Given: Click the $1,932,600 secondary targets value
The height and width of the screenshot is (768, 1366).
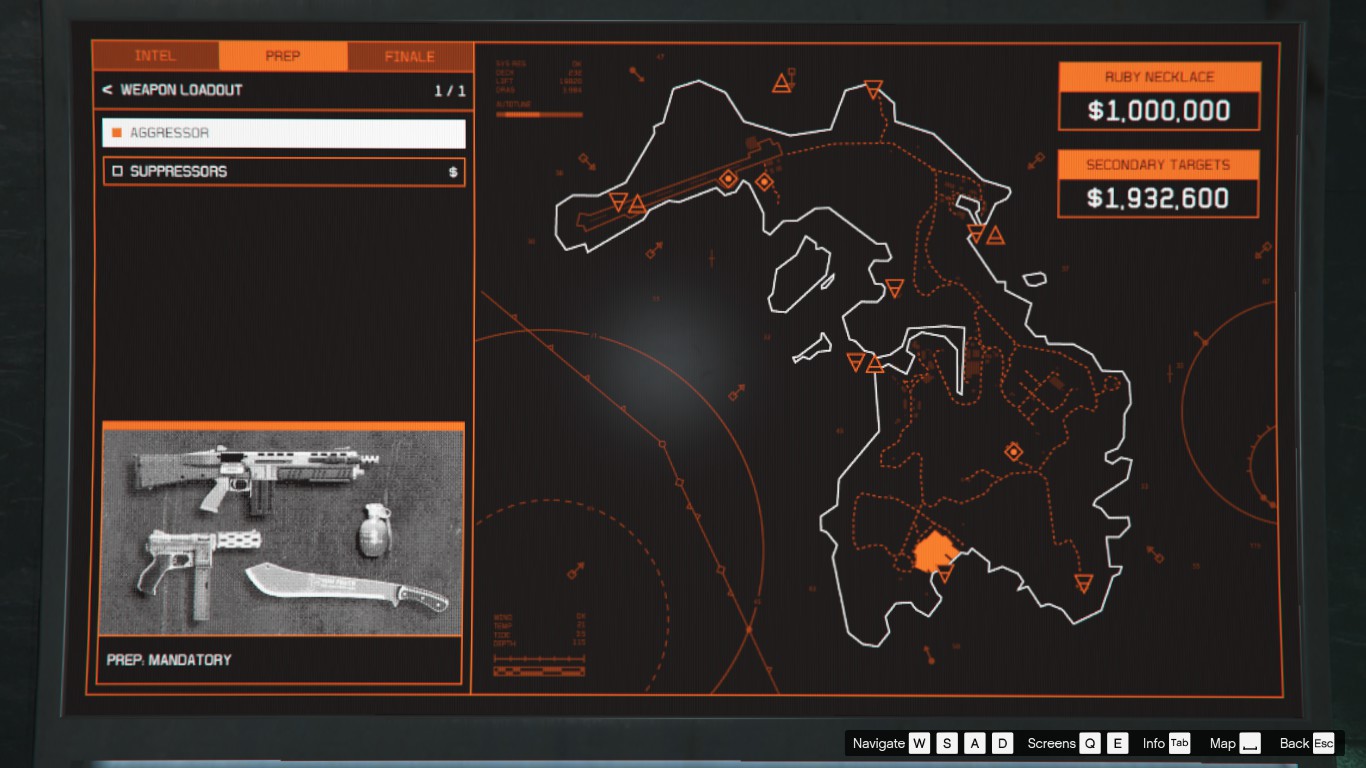Looking at the screenshot, I should pyautogui.click(x=1159, y=198).
